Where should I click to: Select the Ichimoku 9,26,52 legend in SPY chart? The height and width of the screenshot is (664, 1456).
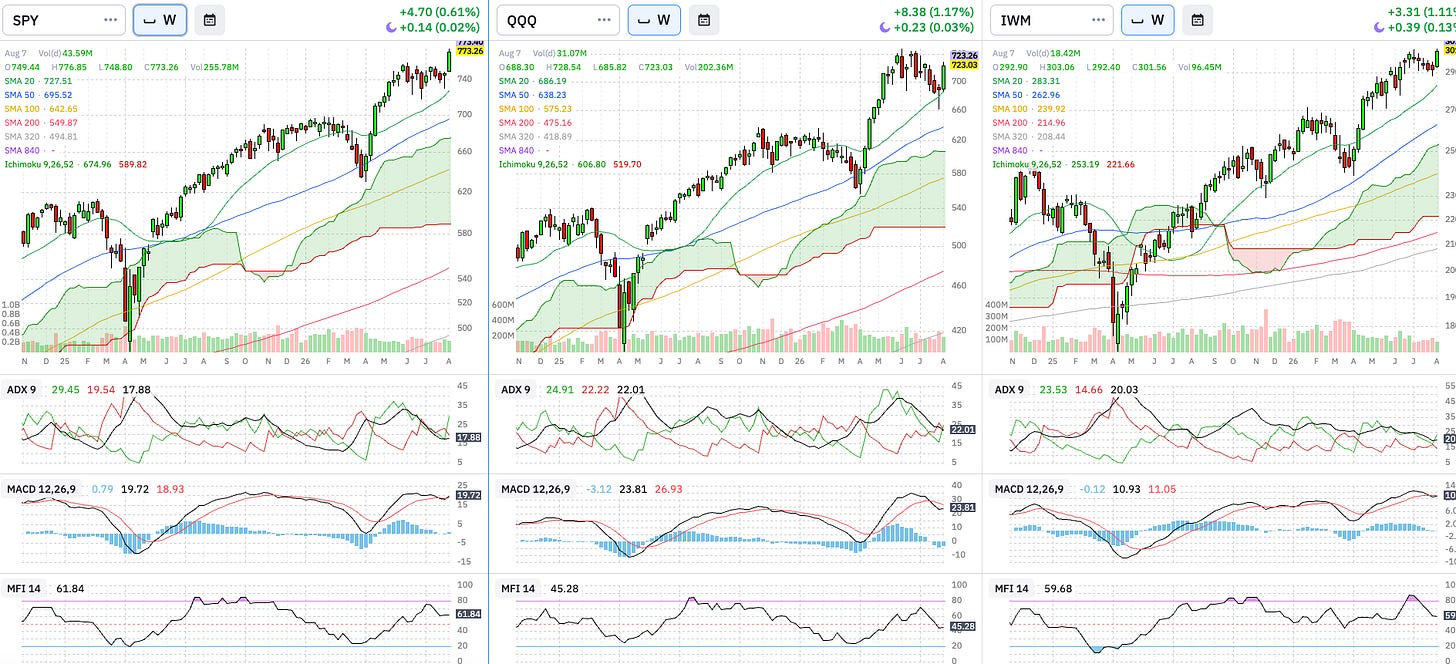(75, 164)
